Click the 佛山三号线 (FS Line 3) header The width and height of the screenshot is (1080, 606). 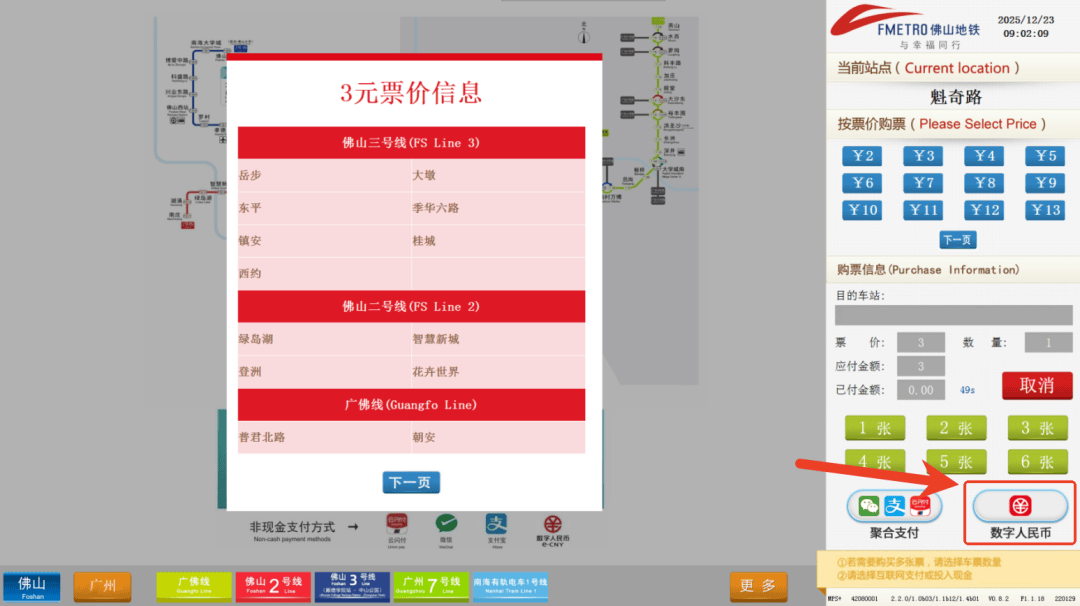click(x=411, y=143)
